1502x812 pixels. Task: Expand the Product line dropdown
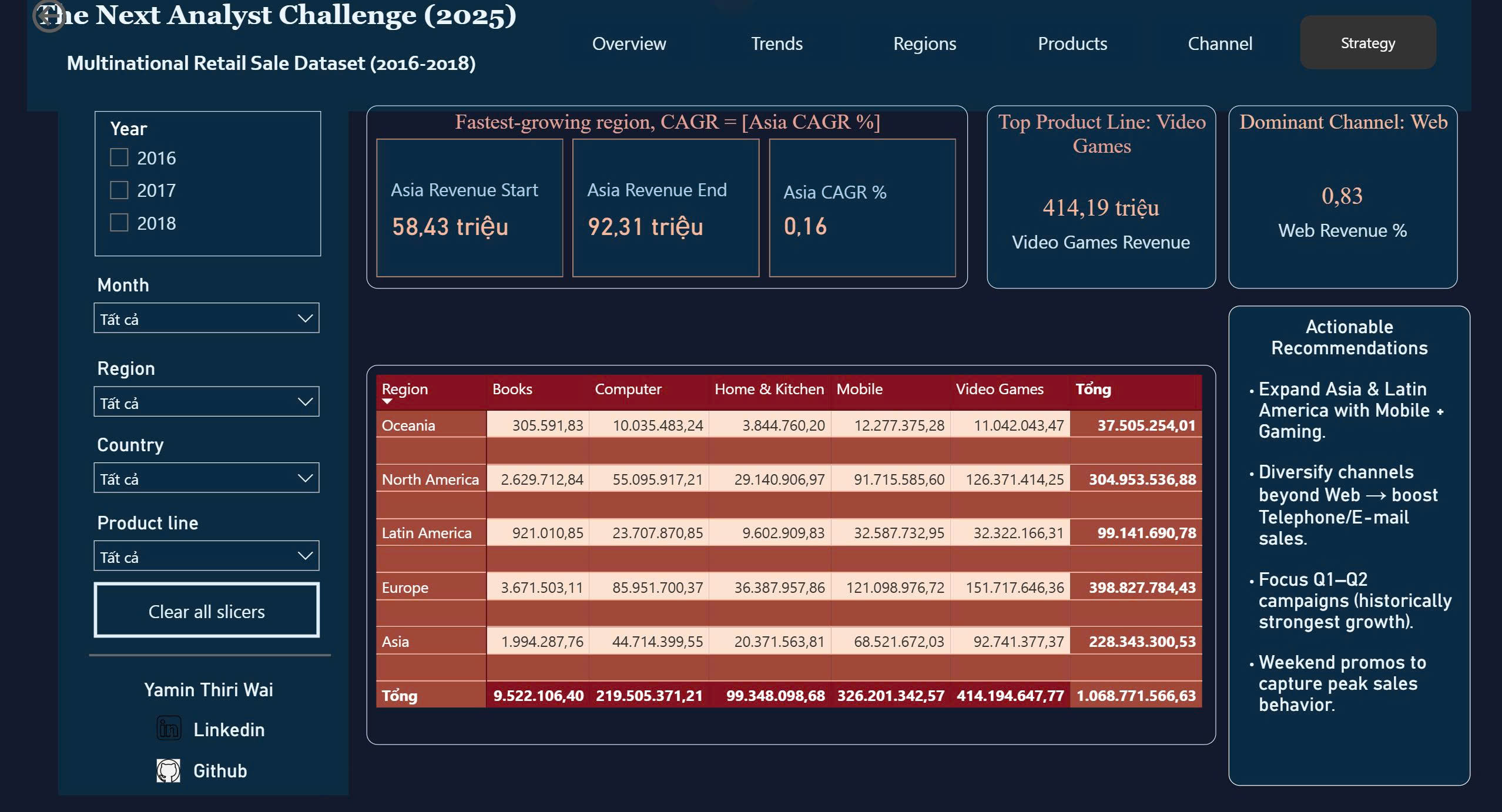point(206,556)
